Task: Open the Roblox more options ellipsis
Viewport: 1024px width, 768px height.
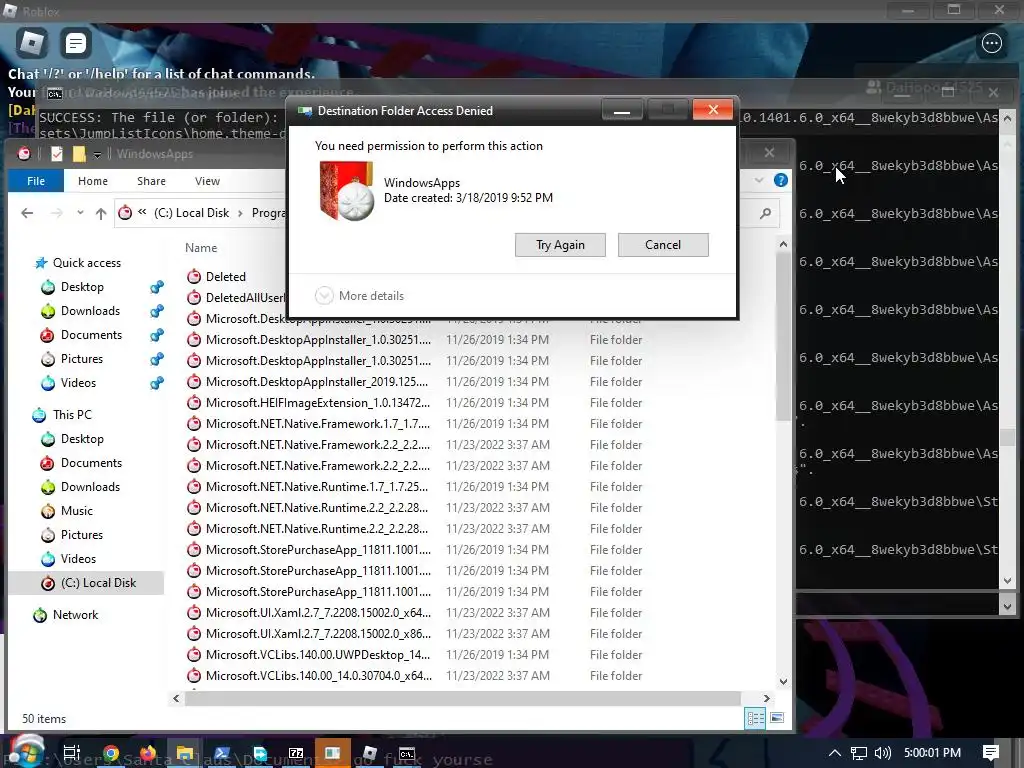Action: tap(992, 43)
